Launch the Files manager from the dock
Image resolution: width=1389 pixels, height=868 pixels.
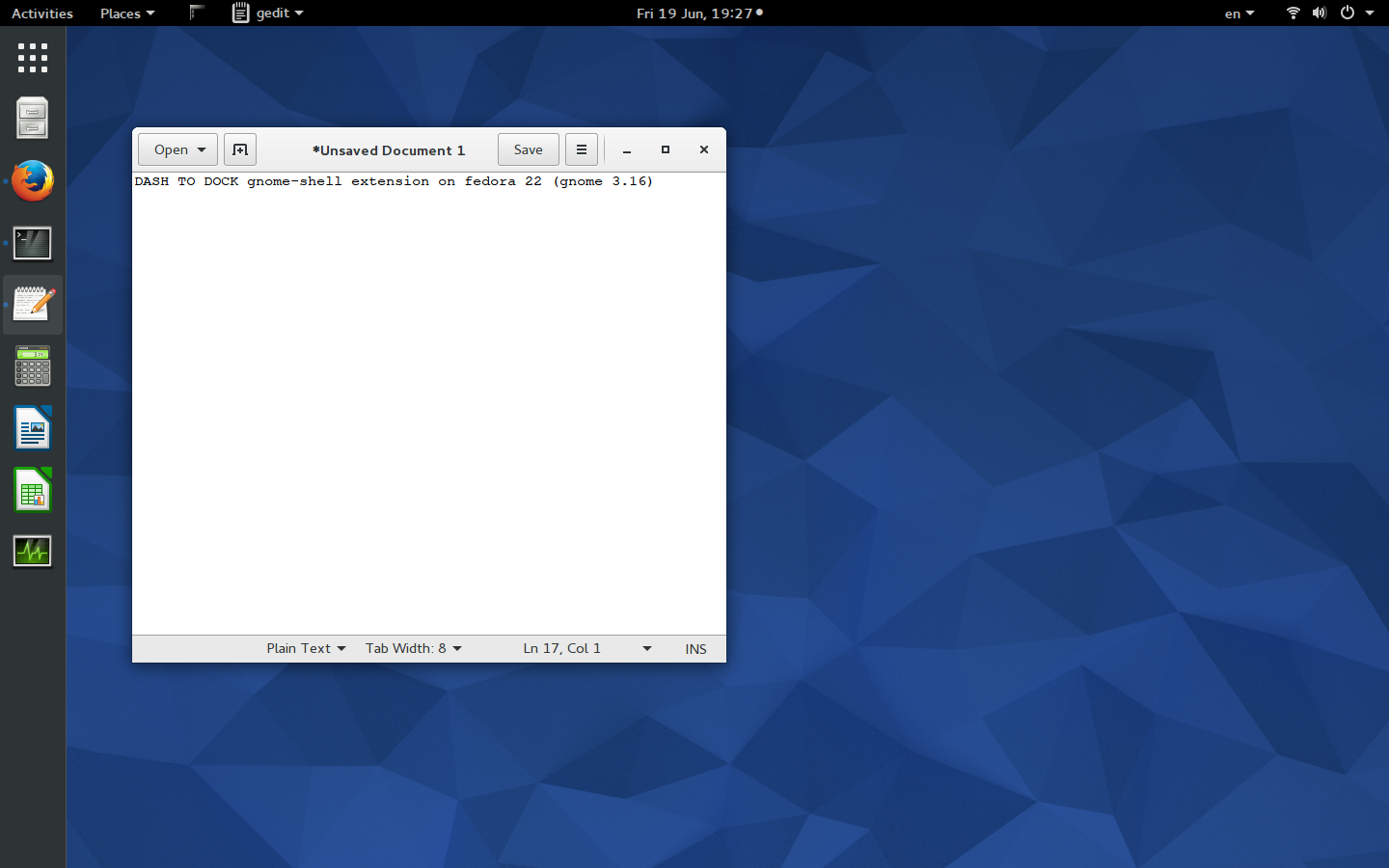pos(33,119)
